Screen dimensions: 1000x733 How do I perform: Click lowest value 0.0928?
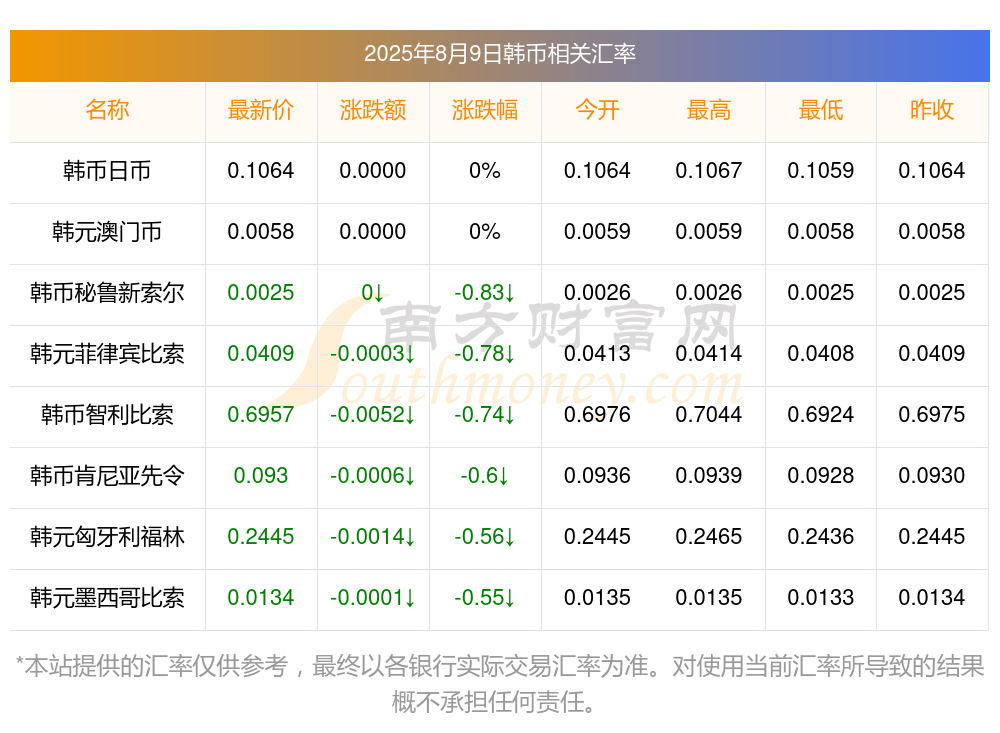(x=821, y=476)
